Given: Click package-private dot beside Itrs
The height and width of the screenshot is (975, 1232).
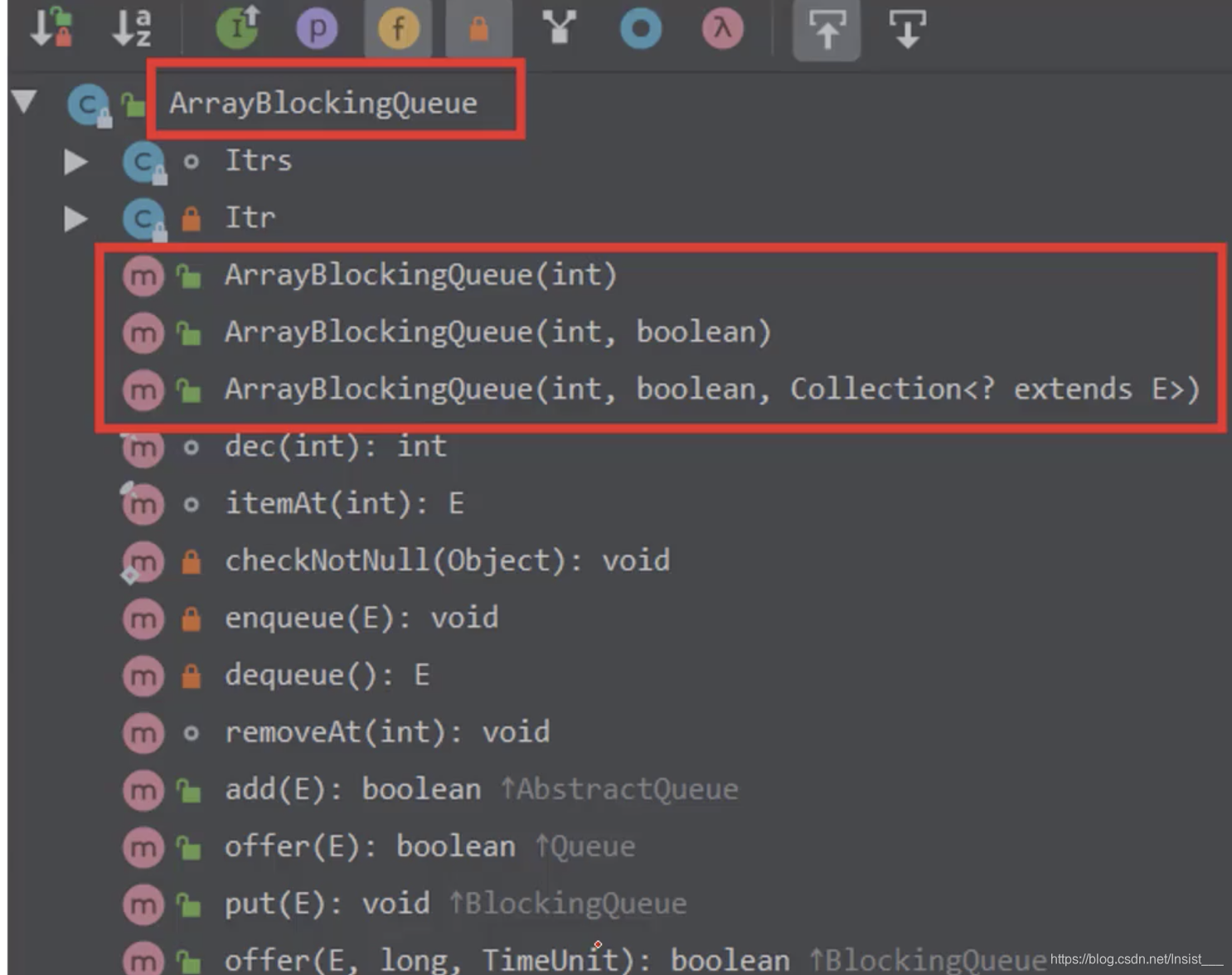Looking at the screenshot, I should [191, 162].
